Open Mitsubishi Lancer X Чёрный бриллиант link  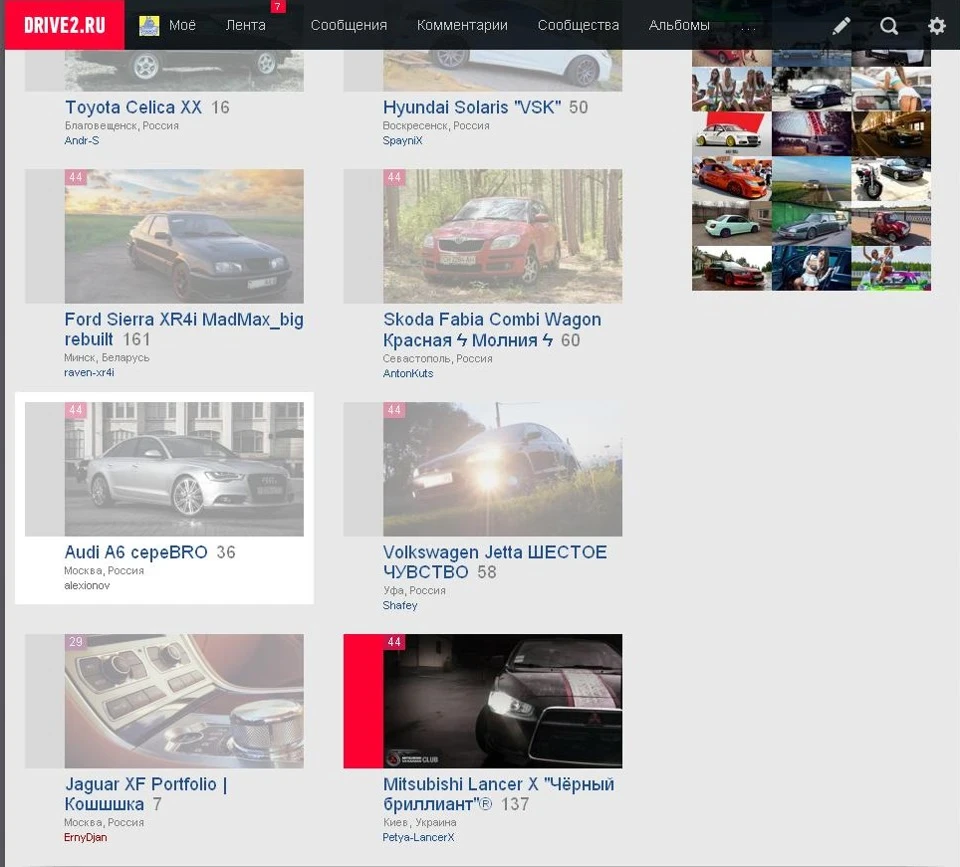click(x=498, y=794)
